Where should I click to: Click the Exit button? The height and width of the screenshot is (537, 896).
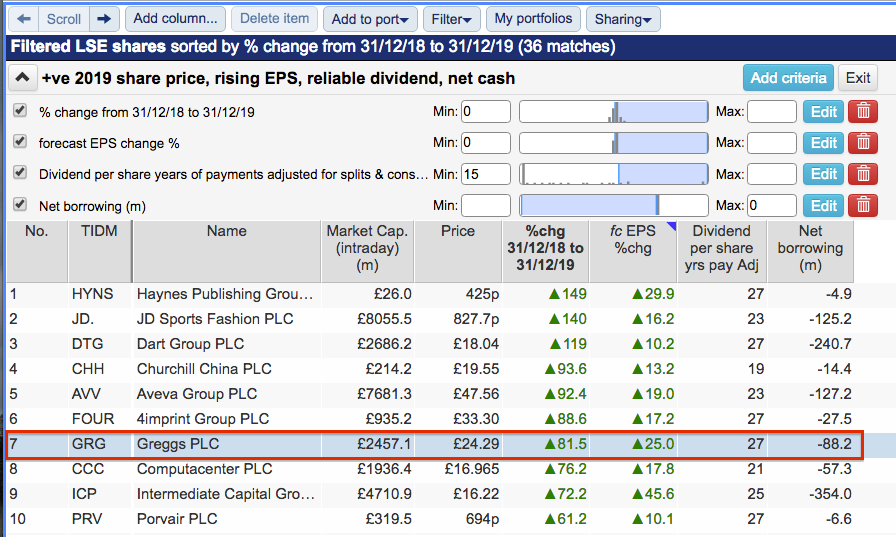(858, 78)
